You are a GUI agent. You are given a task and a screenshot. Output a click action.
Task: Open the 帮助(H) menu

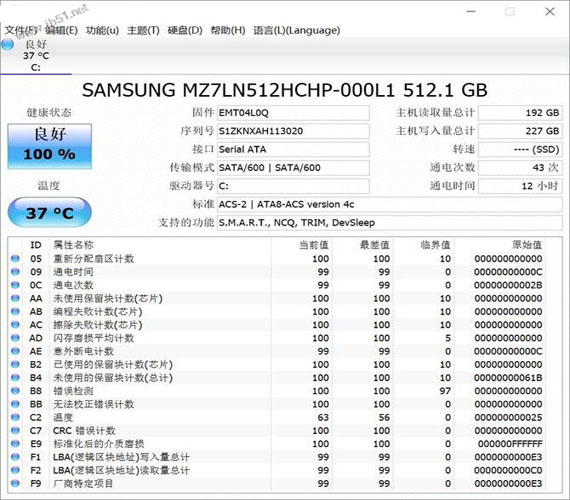point(228,30)
